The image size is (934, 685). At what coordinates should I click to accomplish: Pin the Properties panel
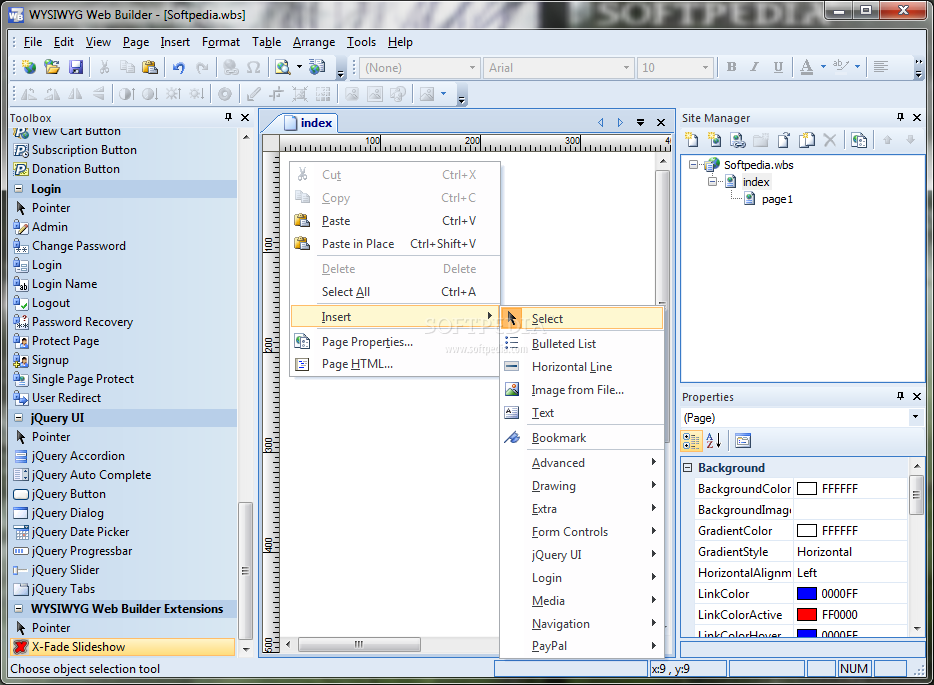point(900,396)
